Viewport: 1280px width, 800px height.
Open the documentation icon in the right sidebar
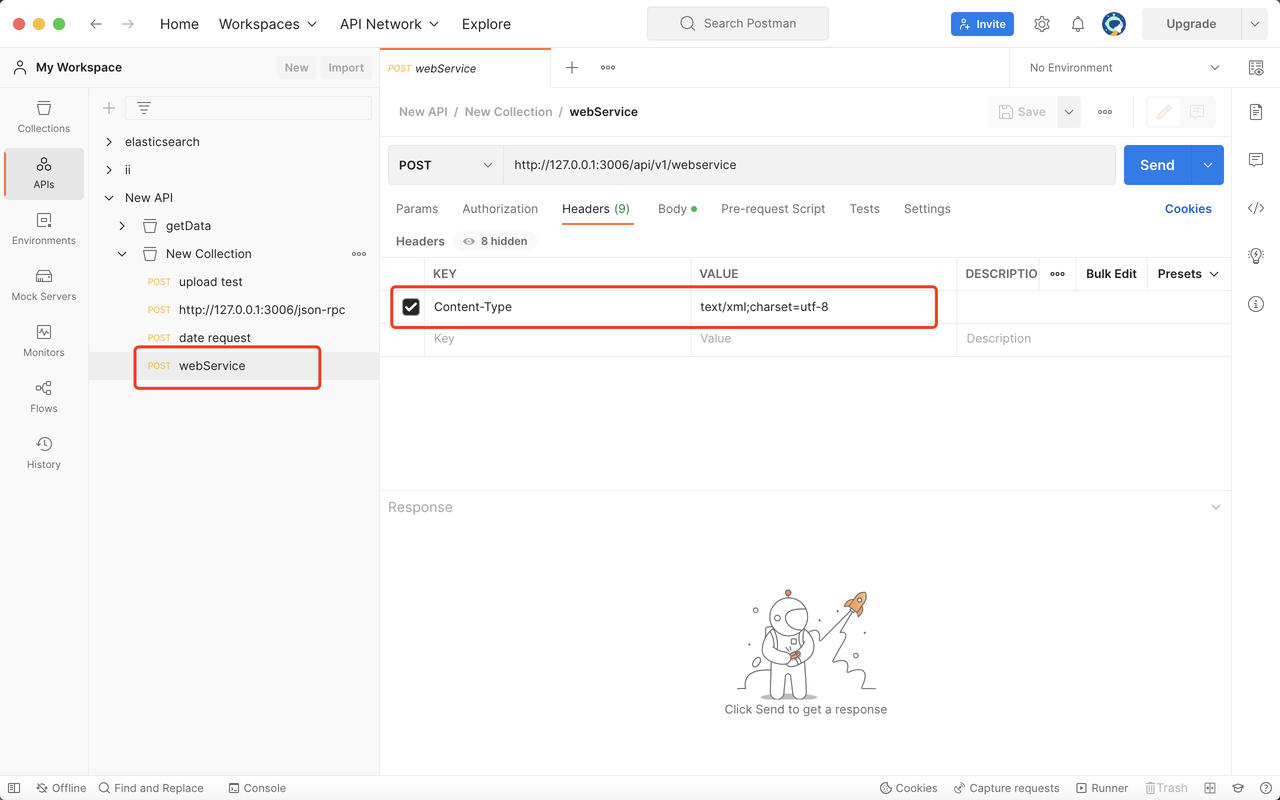[1256, 112]
